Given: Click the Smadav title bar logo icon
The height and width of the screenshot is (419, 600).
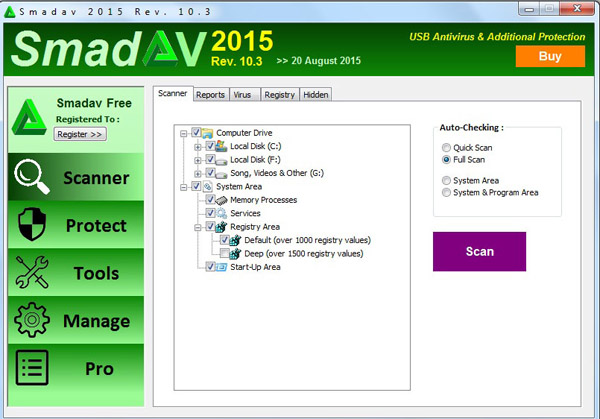Looking at the screenshot, I should (x=9, y=12).
